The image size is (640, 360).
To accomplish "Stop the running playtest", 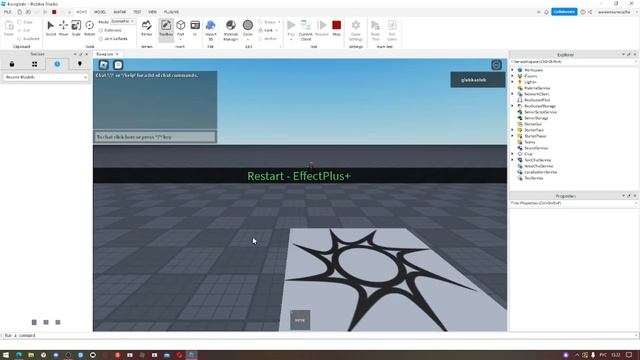I will tap(336, 28).
